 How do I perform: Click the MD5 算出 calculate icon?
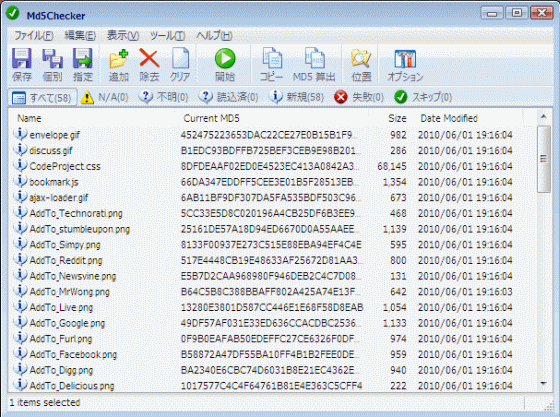pos(314,65)
